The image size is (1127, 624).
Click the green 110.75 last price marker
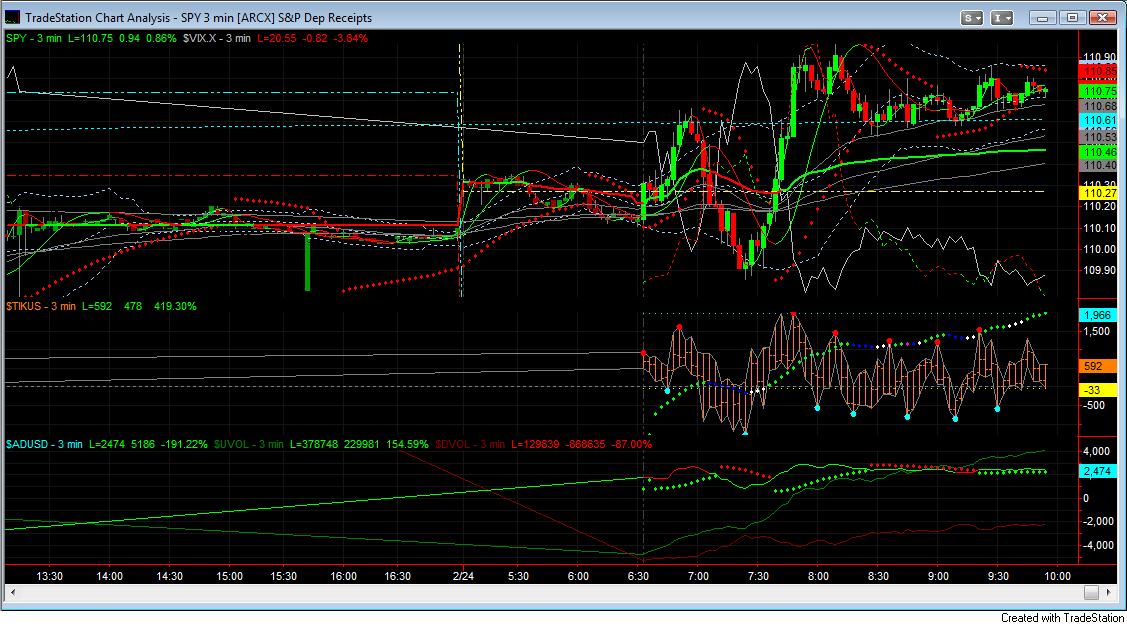click(1100, 91)
